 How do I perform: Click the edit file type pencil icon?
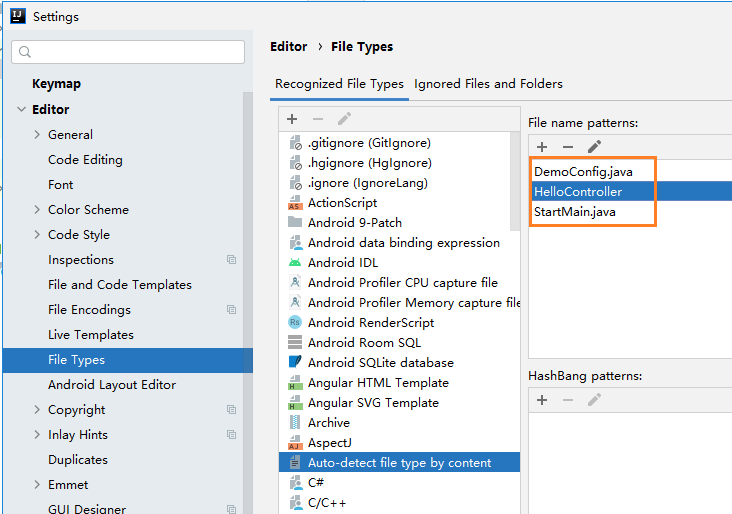click(344, 119)
